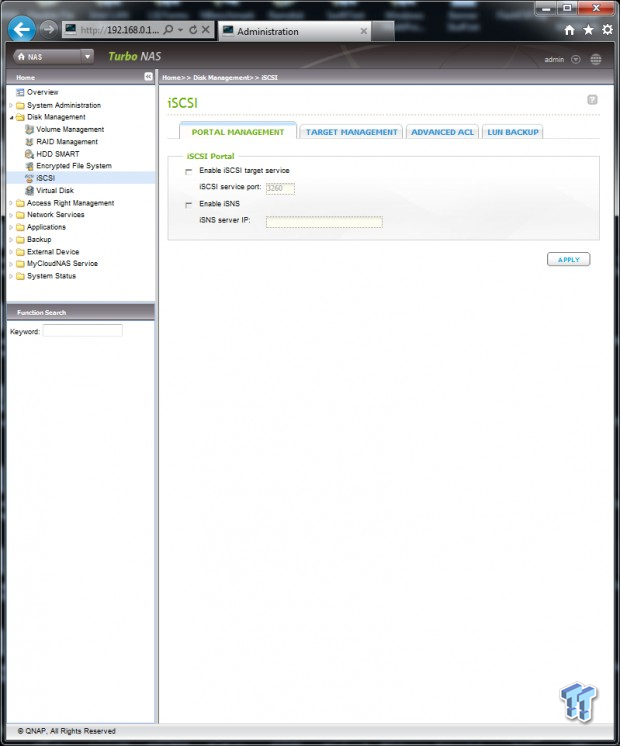Select External Device folder label
The image size is (620, 746).
click(x=53, y=252)
